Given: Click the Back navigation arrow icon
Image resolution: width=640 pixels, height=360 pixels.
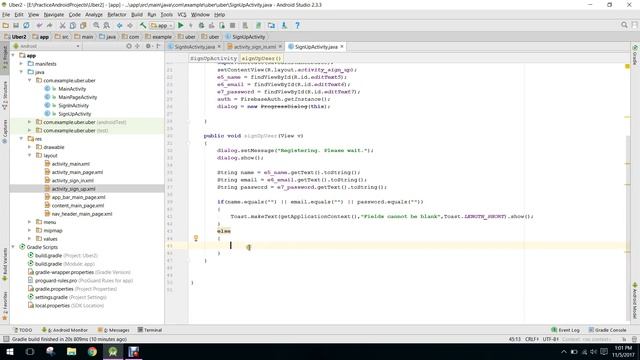Looking at the screenshot, I should (x=120, y=25).
